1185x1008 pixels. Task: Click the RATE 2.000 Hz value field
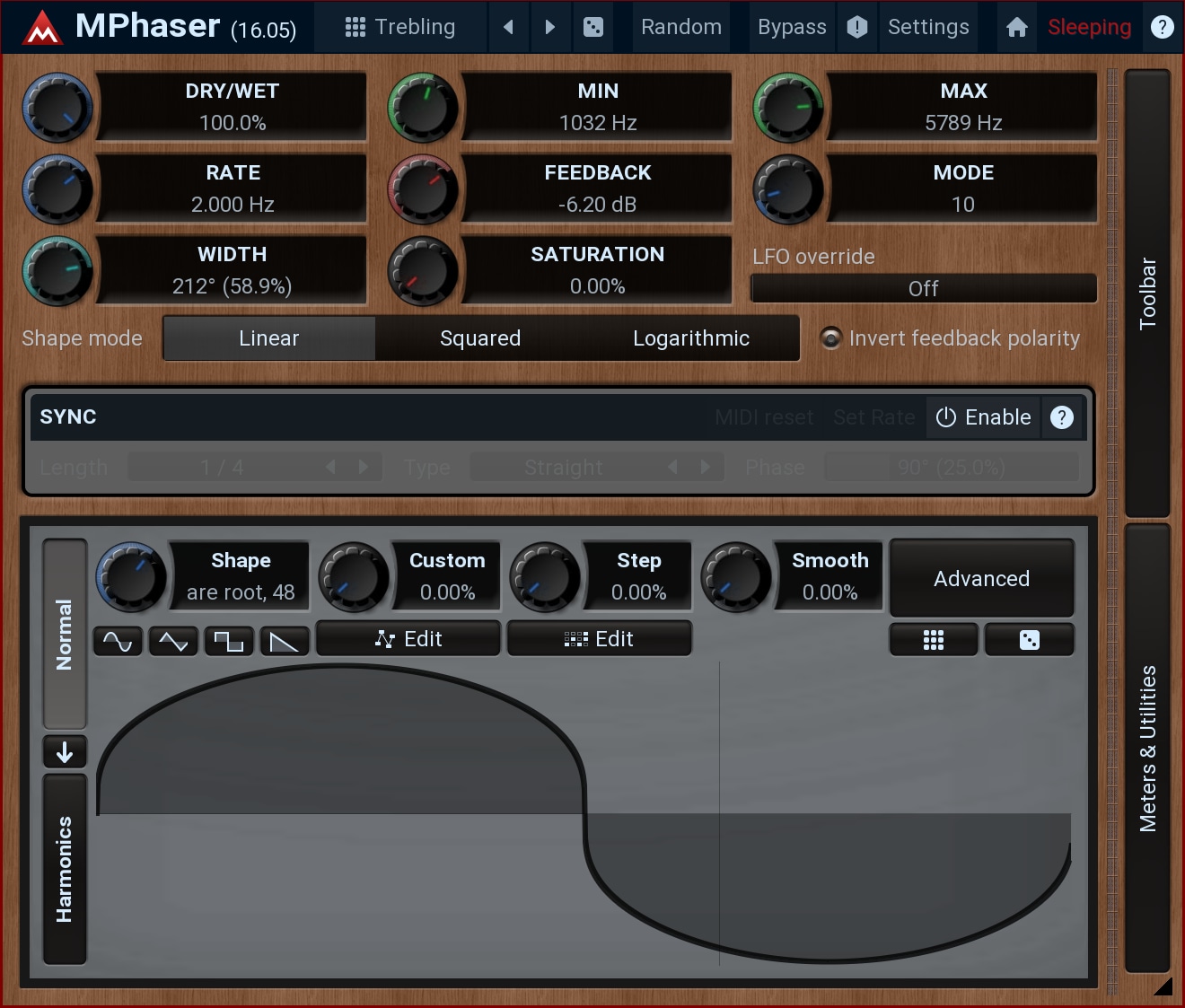tap(233, 188)
